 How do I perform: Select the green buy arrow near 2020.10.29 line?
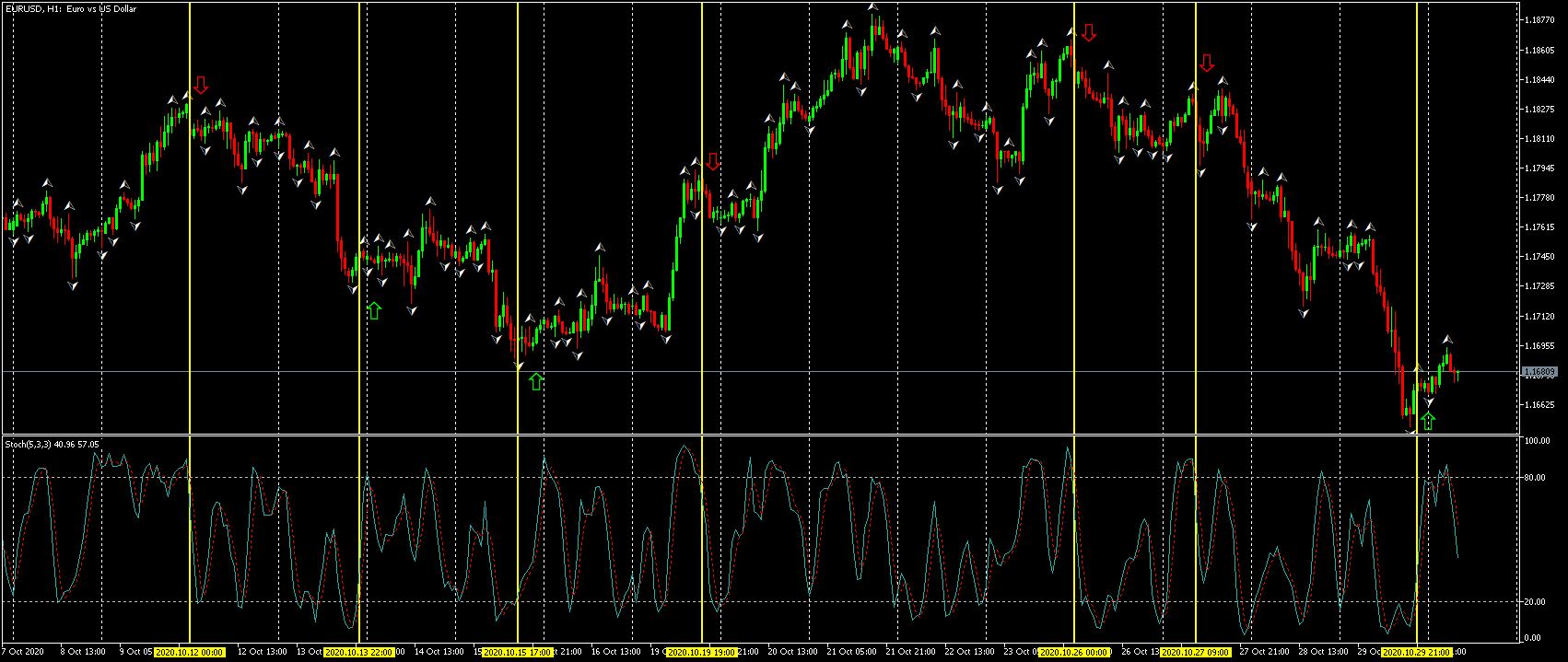[x=1427, y=421]
